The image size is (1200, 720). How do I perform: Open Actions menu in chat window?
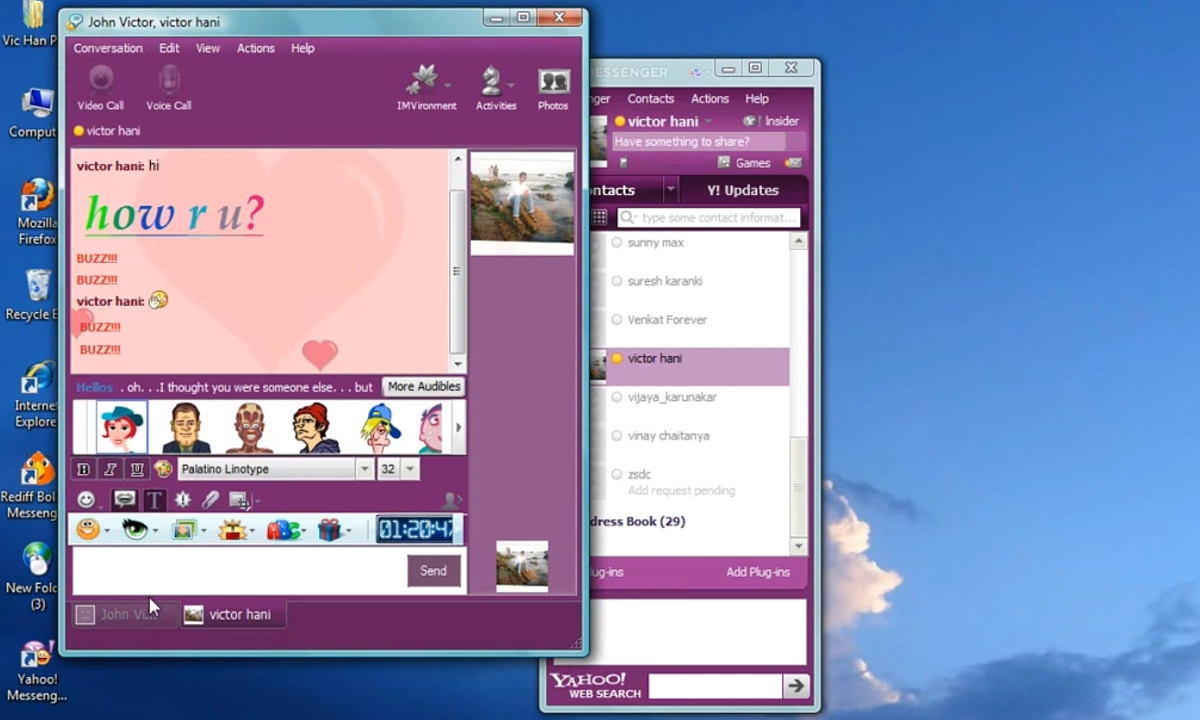coord(255,48)
